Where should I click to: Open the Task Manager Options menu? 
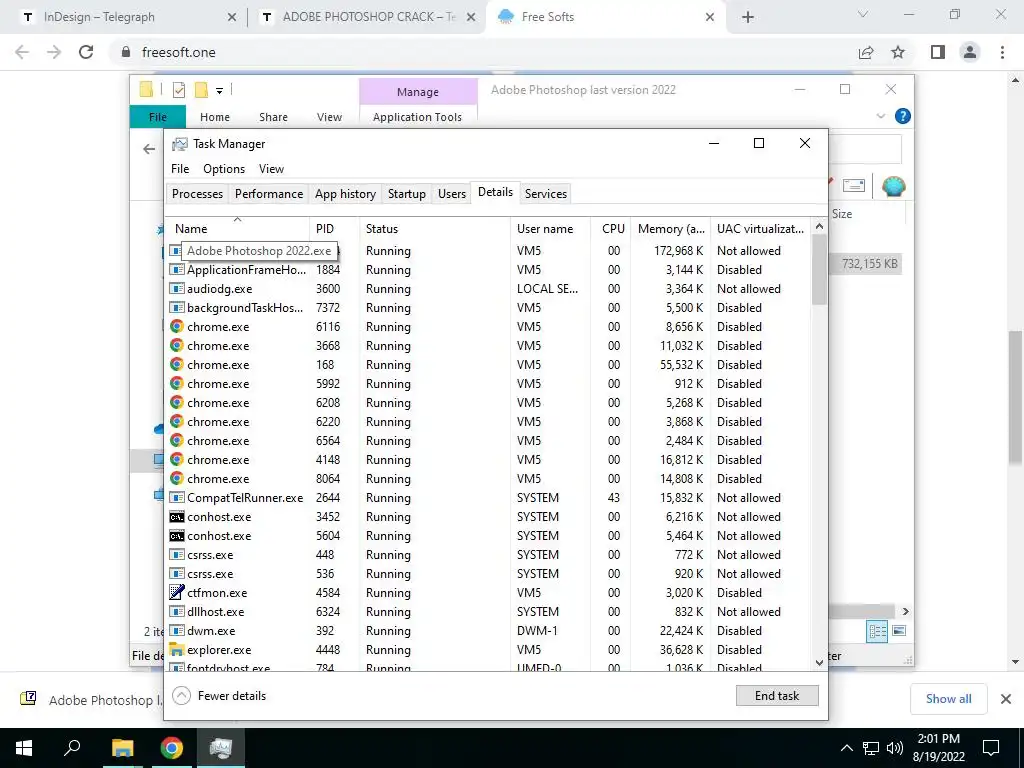pos(224,168)
